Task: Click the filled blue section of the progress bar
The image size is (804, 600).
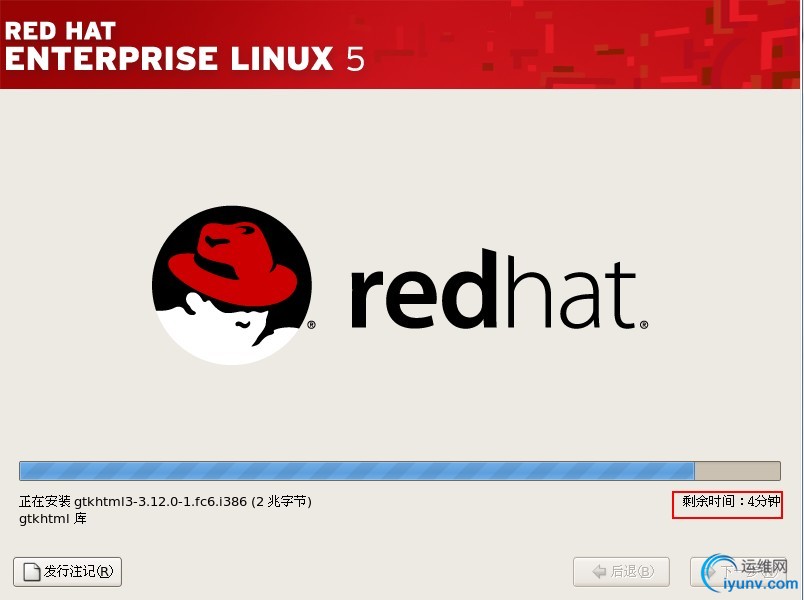Action: click(x=357, y=471)
